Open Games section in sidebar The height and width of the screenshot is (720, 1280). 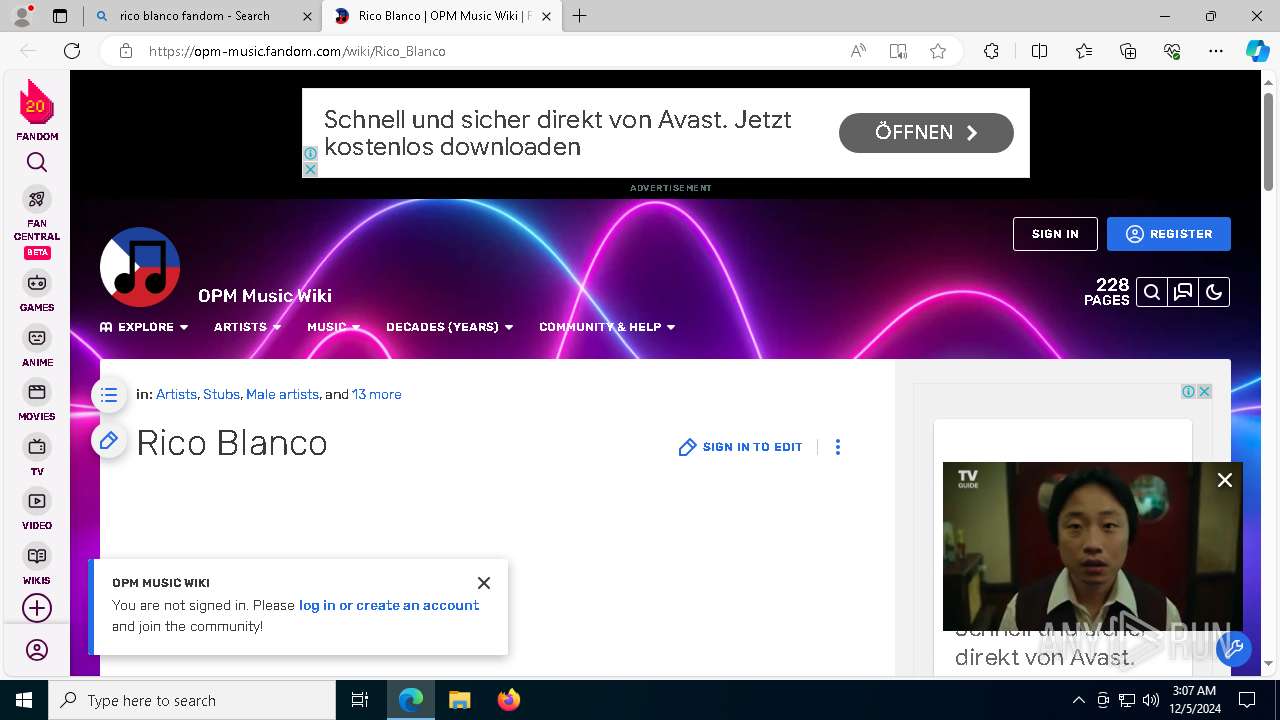[37, 291]
